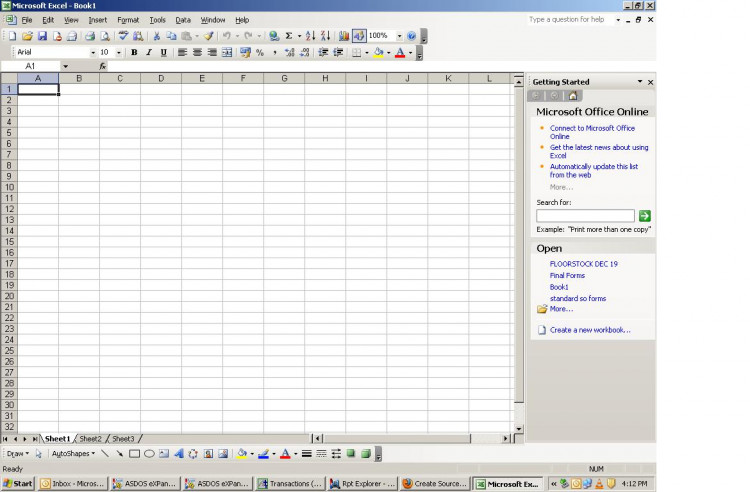Open the AutoSum dropdown arrow
Screen dimensions: 750x492
coord(299,36)
